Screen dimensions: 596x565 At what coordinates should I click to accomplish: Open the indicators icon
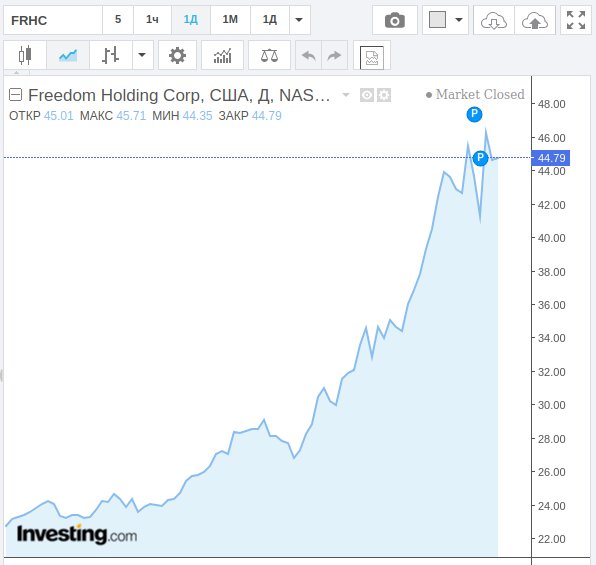[x=222, y=56]
